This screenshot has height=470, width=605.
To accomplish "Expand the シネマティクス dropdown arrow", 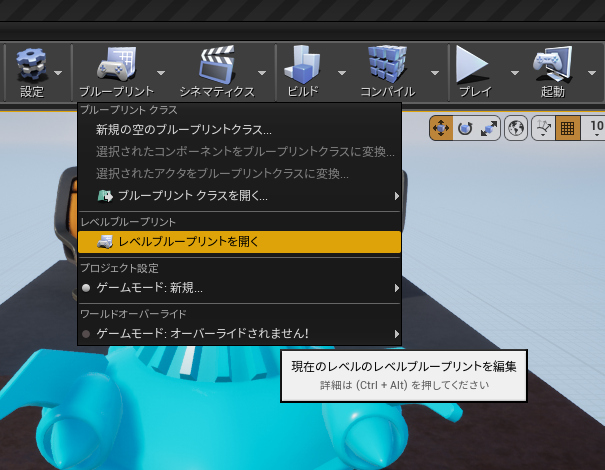I will (x=262, y=73).
